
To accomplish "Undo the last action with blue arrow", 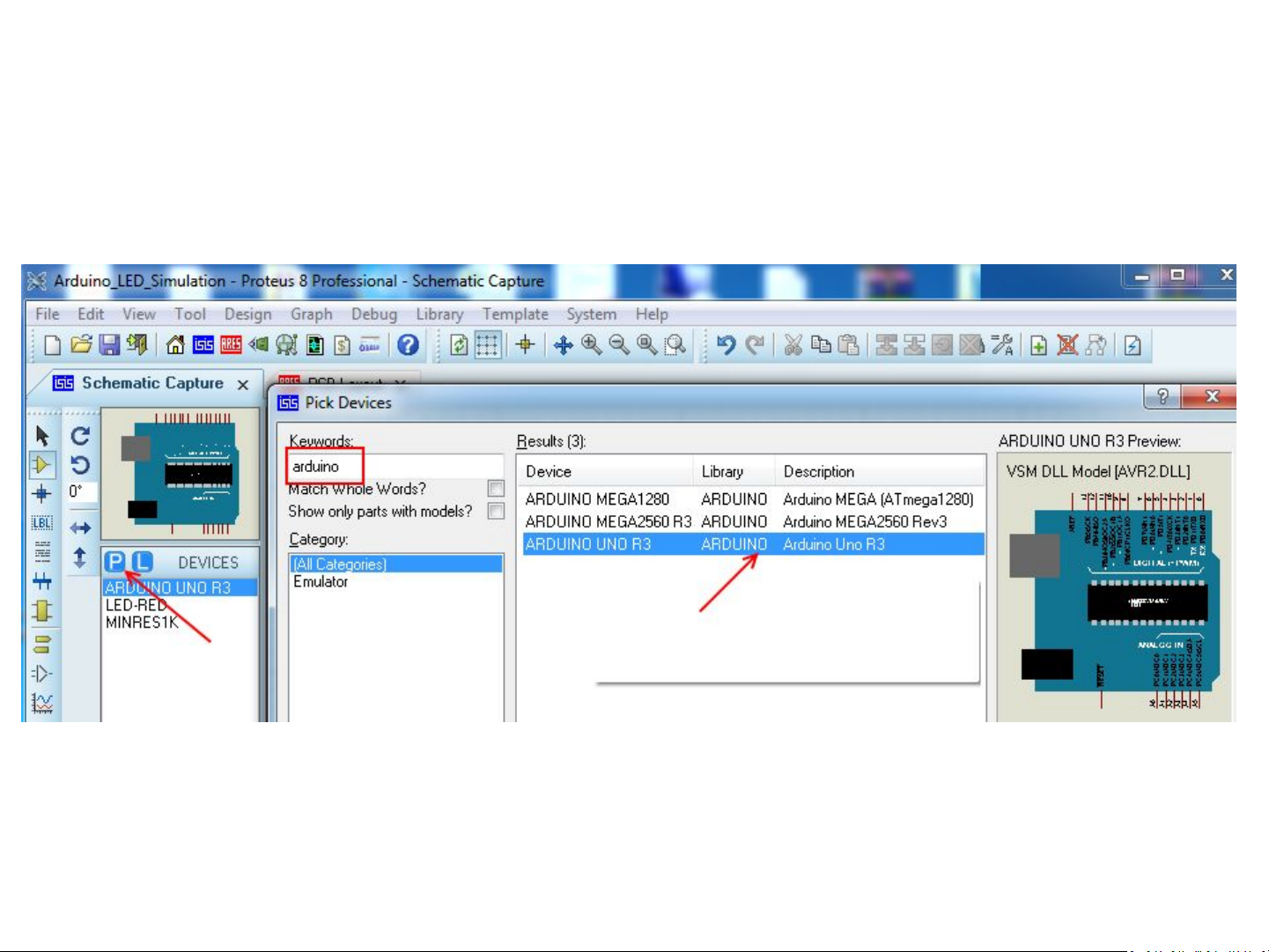I will point(727,345).
